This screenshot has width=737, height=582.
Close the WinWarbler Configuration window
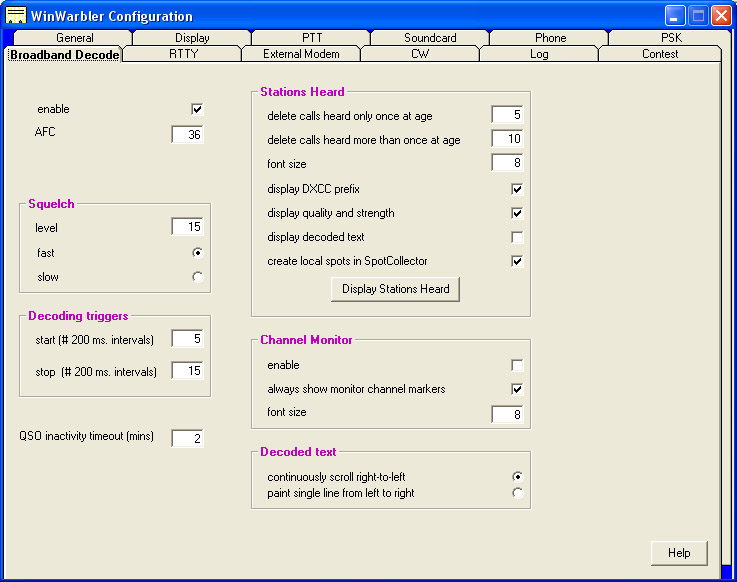(721, 16)
